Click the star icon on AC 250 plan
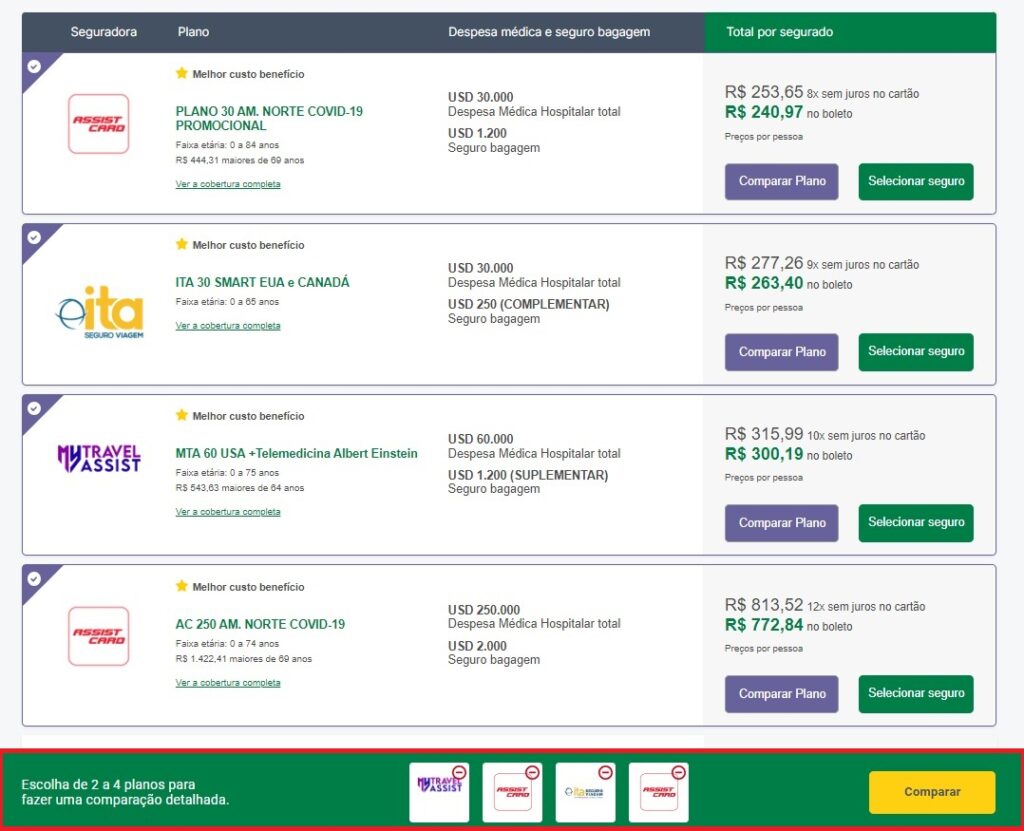The image size is (1024, 831). coord(181,586)
